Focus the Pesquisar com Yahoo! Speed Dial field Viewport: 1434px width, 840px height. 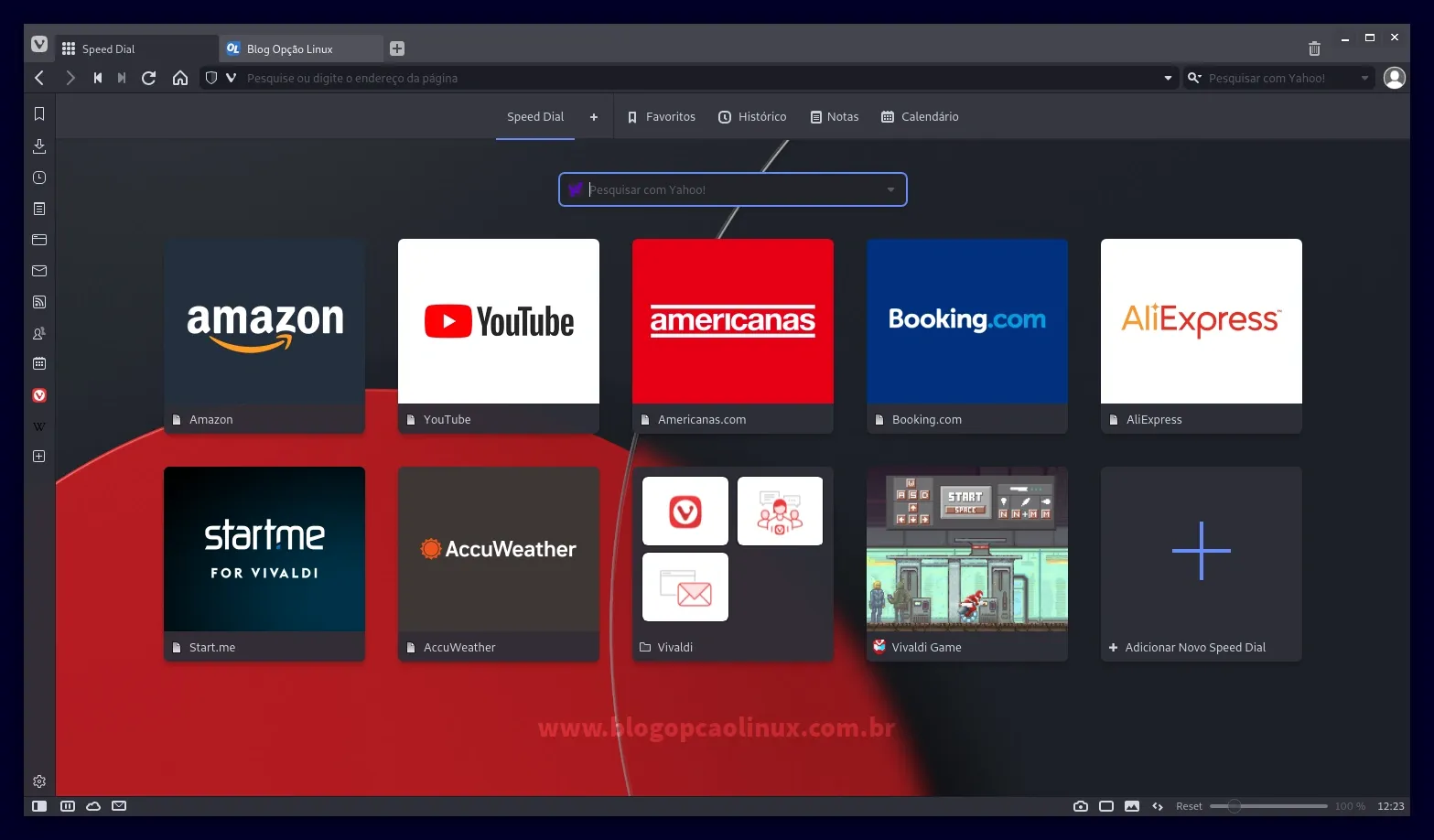(x=732, y=189)
